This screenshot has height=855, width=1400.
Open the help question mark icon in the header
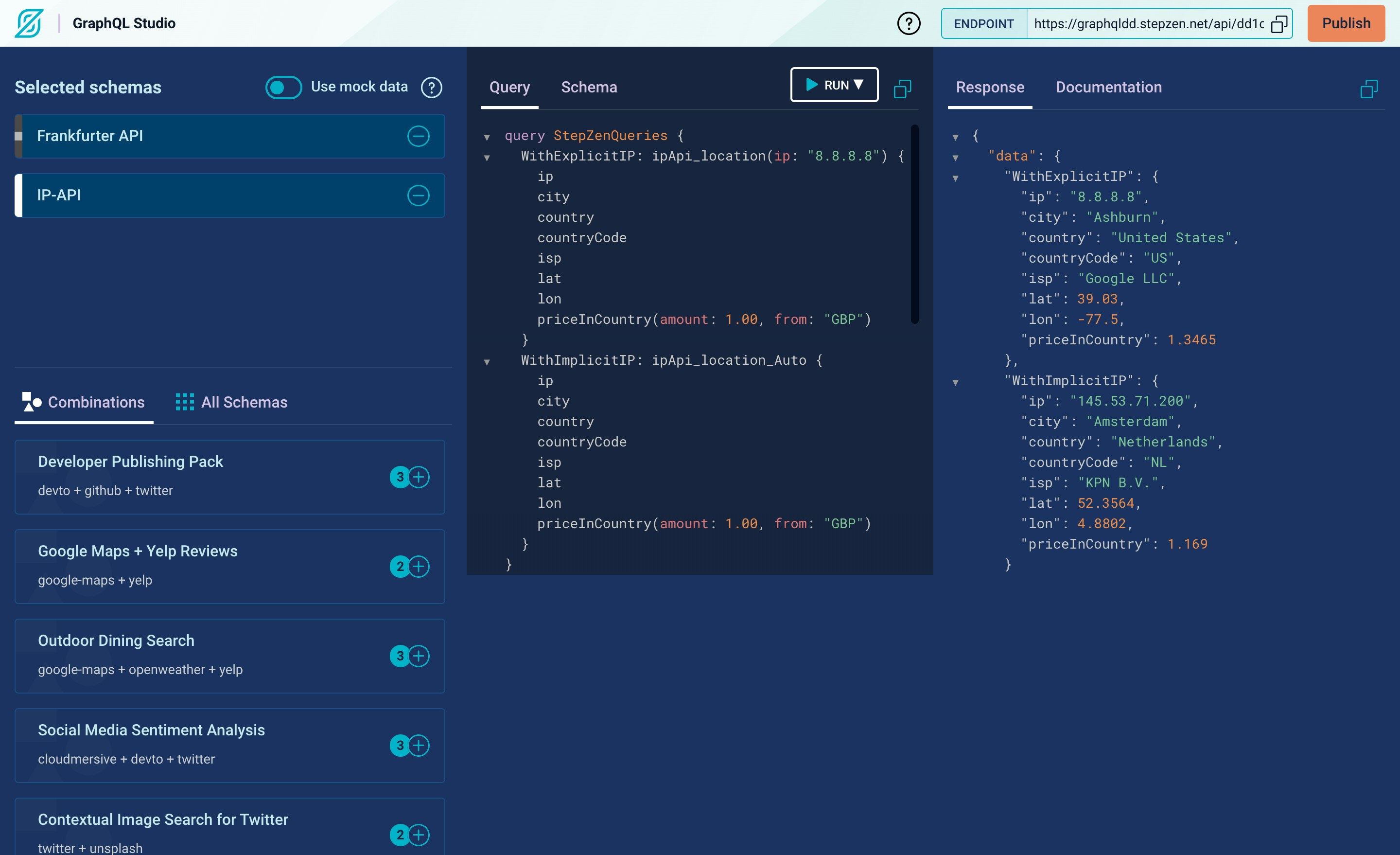[x=908, y=23]
